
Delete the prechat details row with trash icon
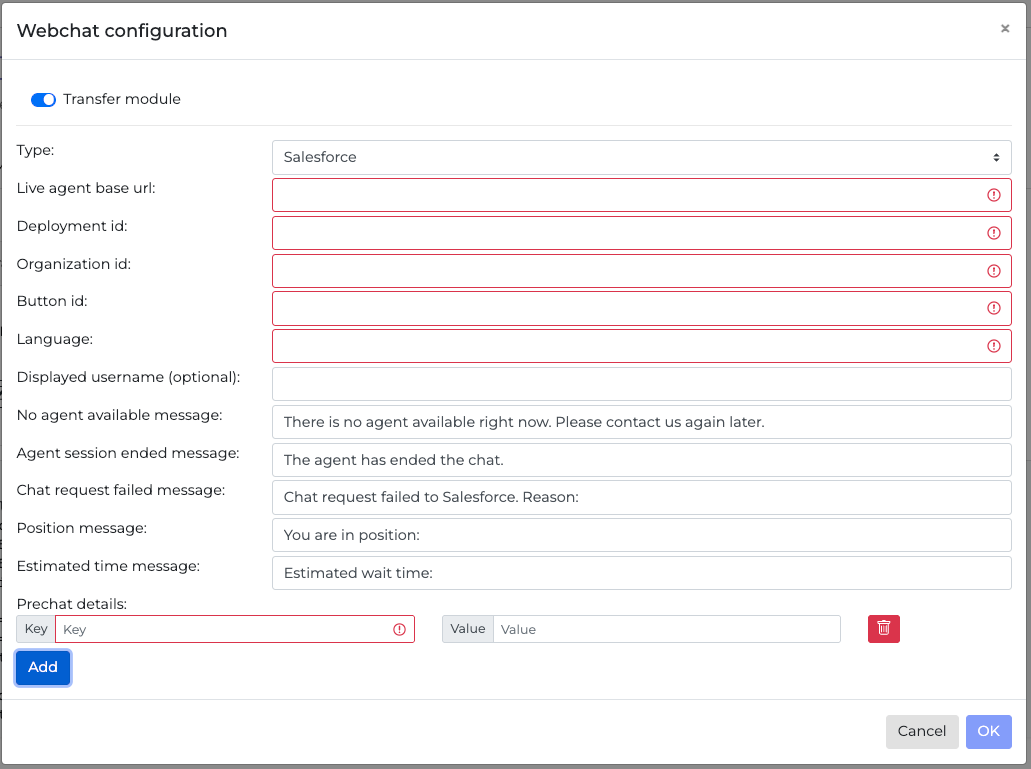coord(883,628)
